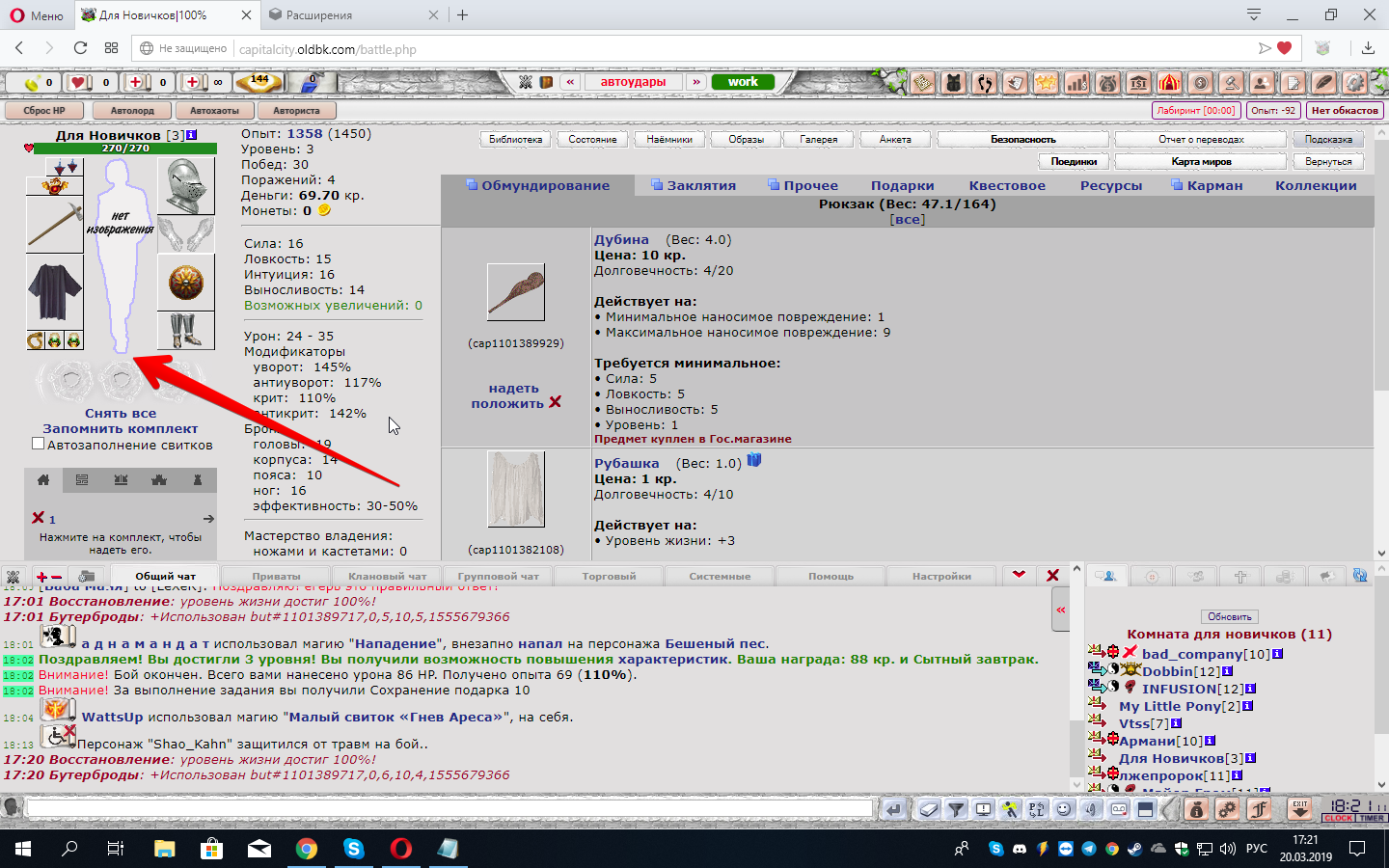Screen dimensions: 1389x868
Task: Select the round shield slot
Action: tap(185, 283)
